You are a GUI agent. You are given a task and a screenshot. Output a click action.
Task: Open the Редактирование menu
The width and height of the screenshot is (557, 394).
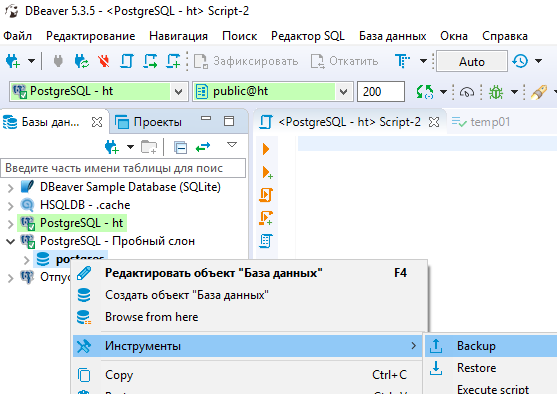click(91, 36)
